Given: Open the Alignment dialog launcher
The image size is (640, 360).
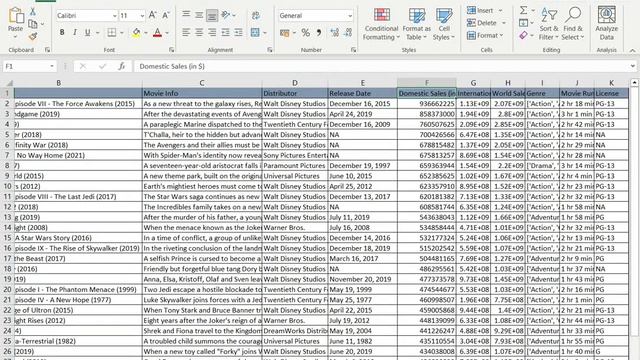Looking at the screenshot, I should pos(270,50).
